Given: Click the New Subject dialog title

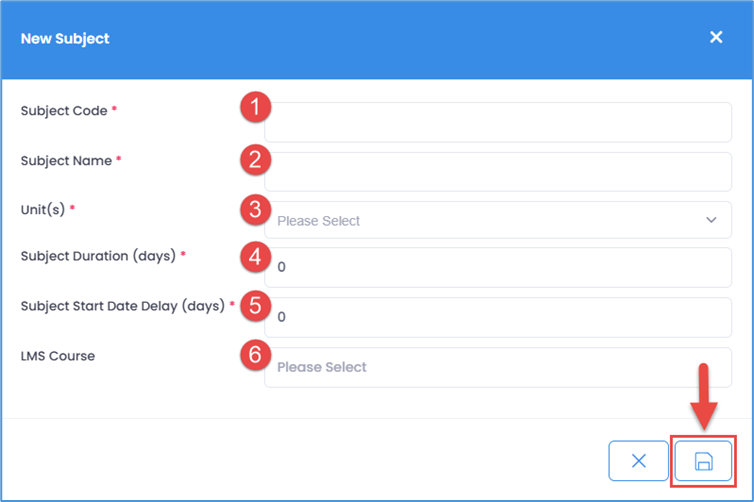Looking at the screenshot, I should (x=65, y=39).
